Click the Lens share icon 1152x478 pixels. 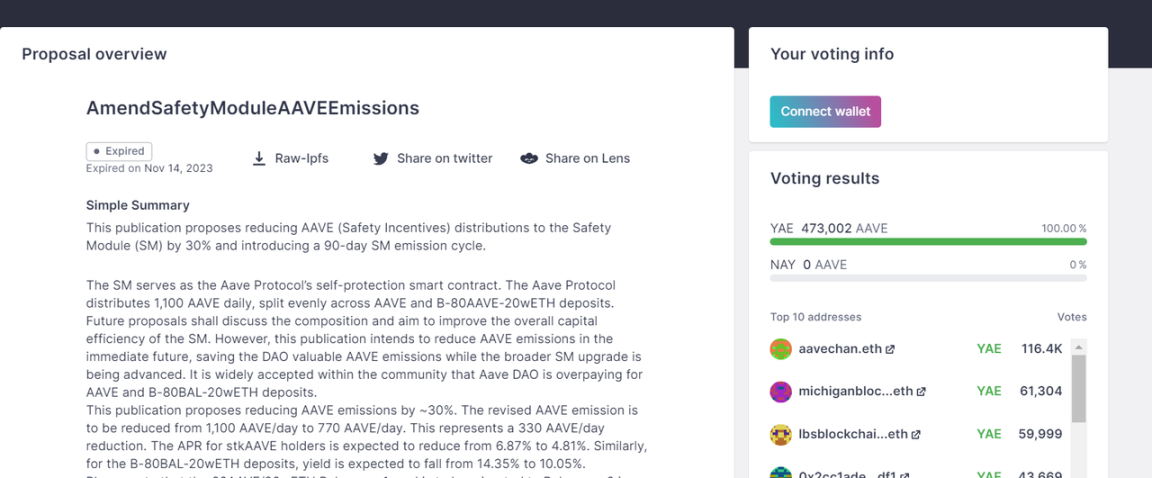coord(529,158)
